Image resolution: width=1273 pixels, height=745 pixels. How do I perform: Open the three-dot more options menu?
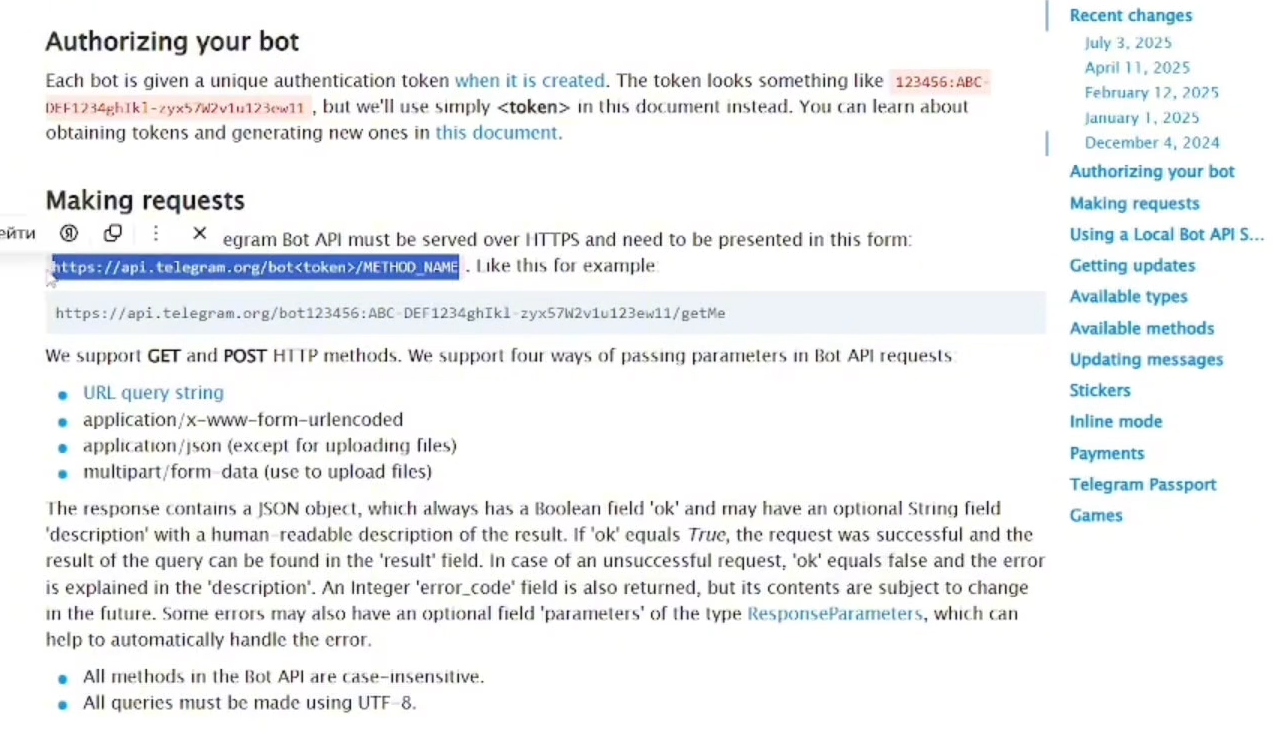pyautogui.click(x=156, y=233)
